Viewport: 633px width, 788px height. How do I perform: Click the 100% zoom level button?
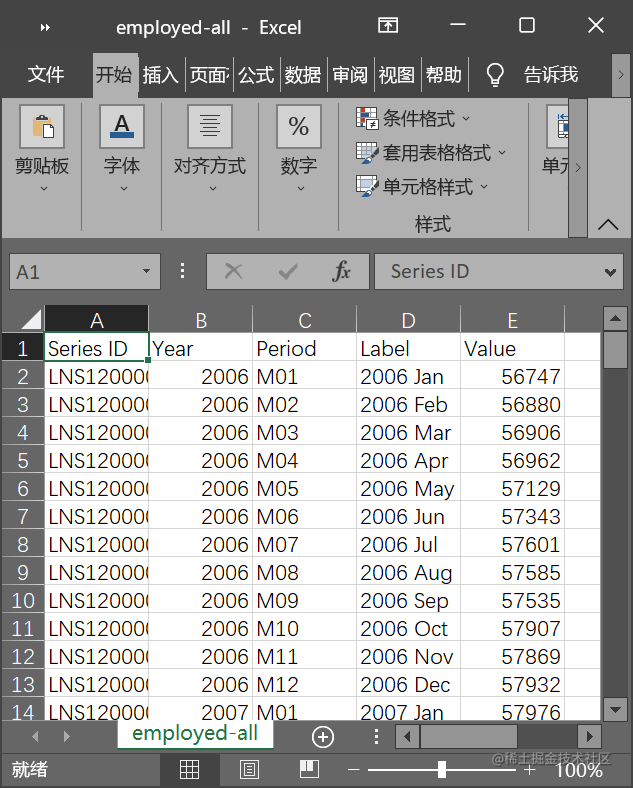[x=579, y=769]
